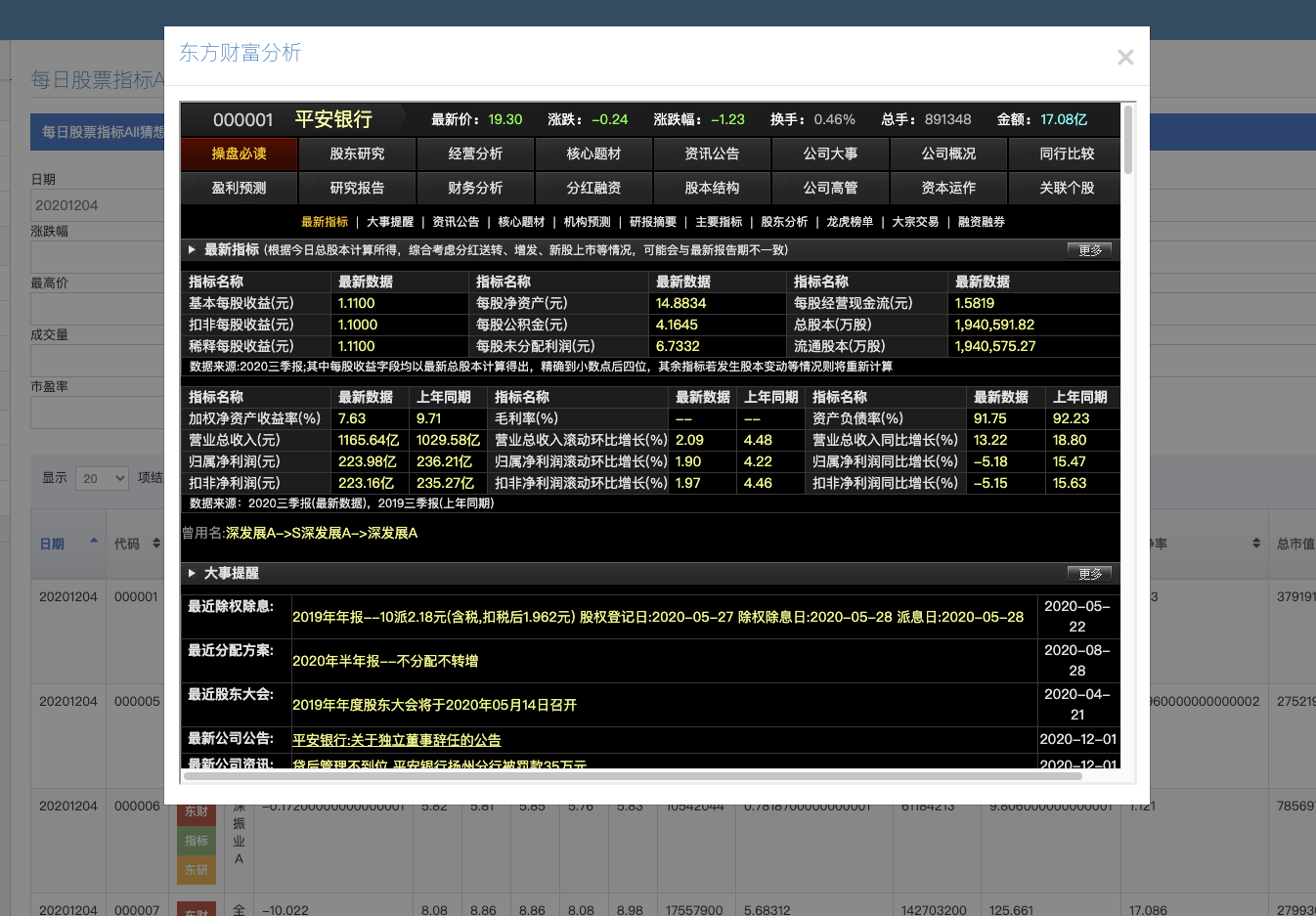Sort table by 日期 column

tap(68, 544)
